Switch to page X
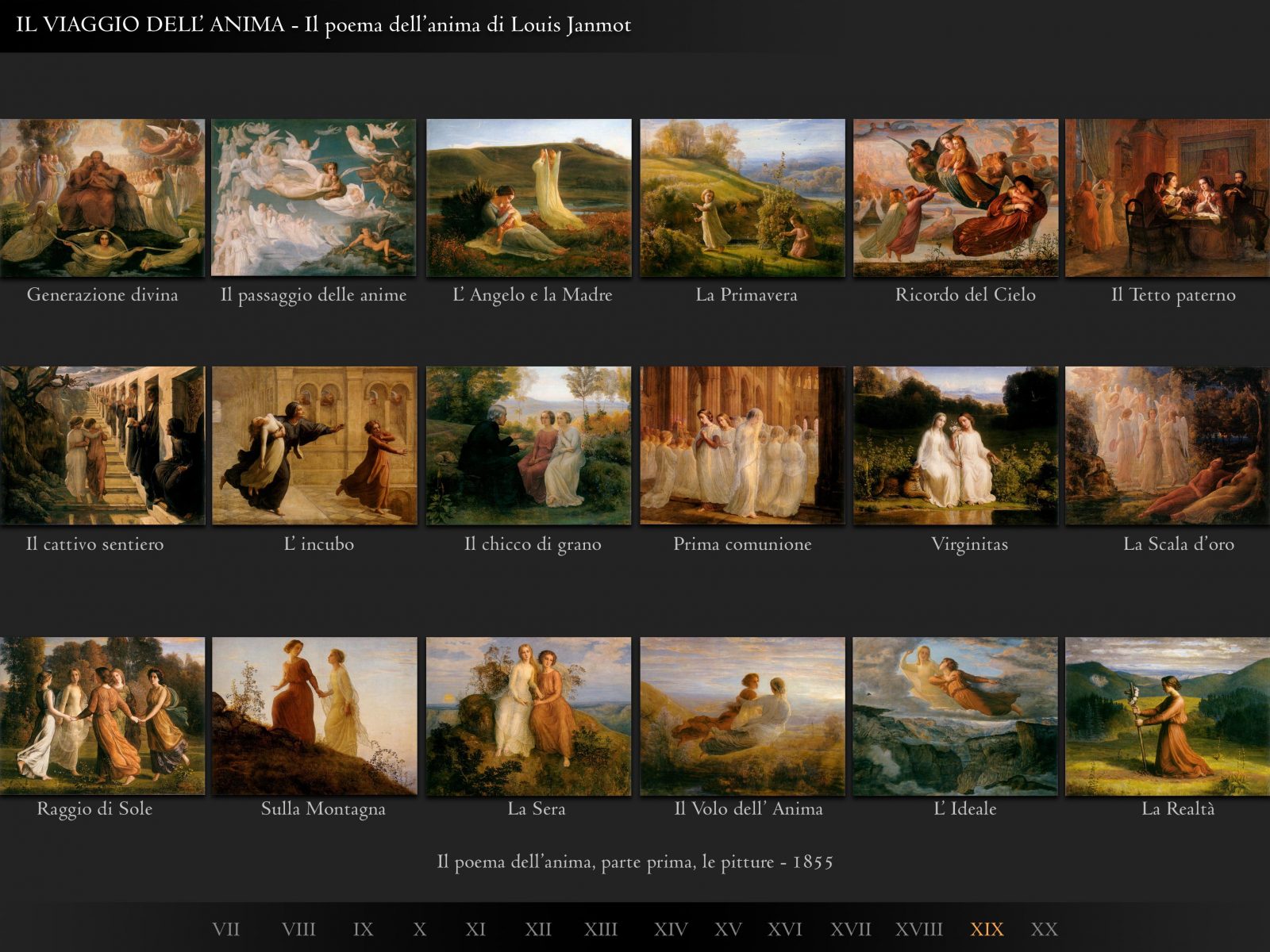 point(420,929)
